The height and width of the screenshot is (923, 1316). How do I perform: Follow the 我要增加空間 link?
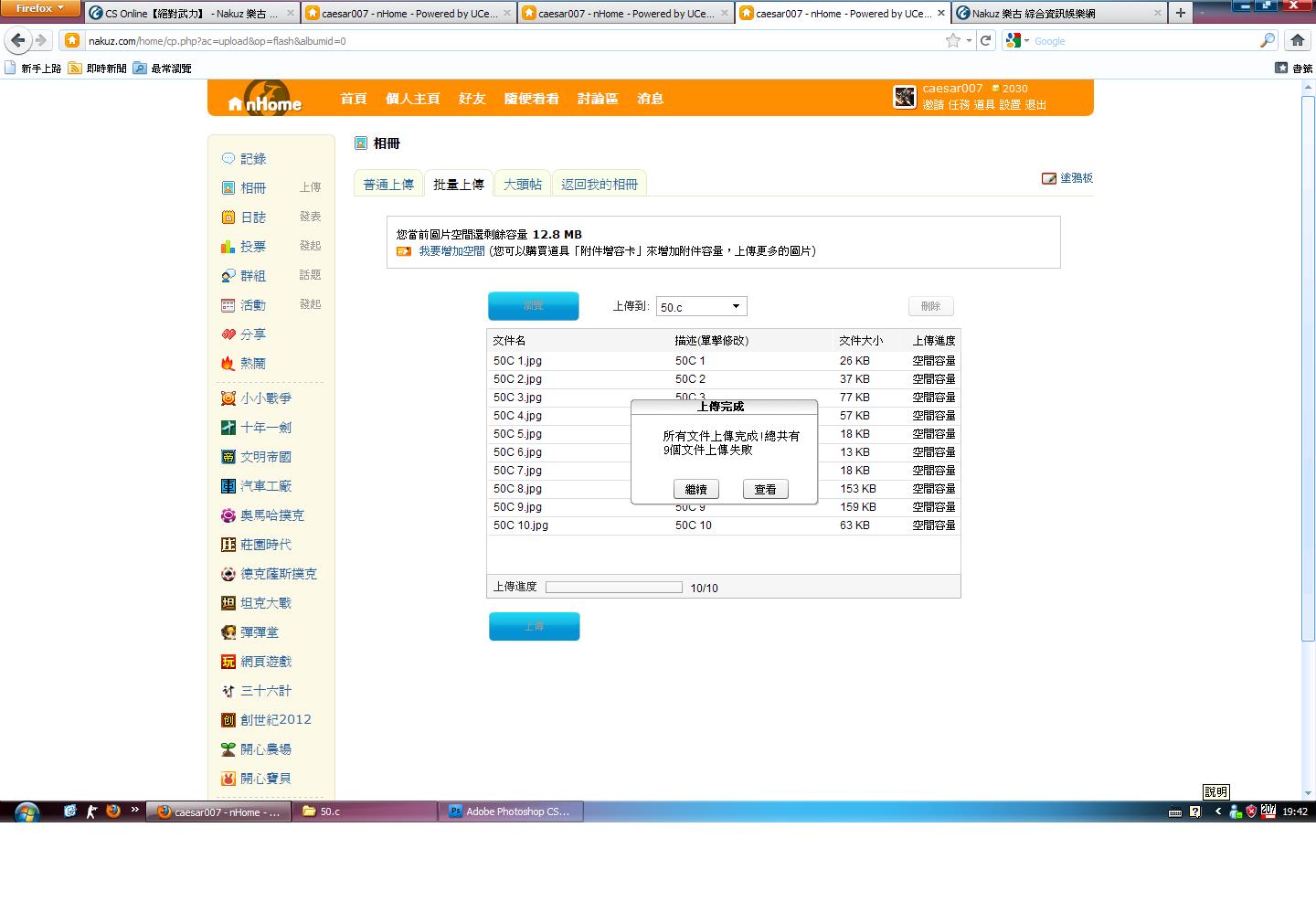click(x=451, y=250)
